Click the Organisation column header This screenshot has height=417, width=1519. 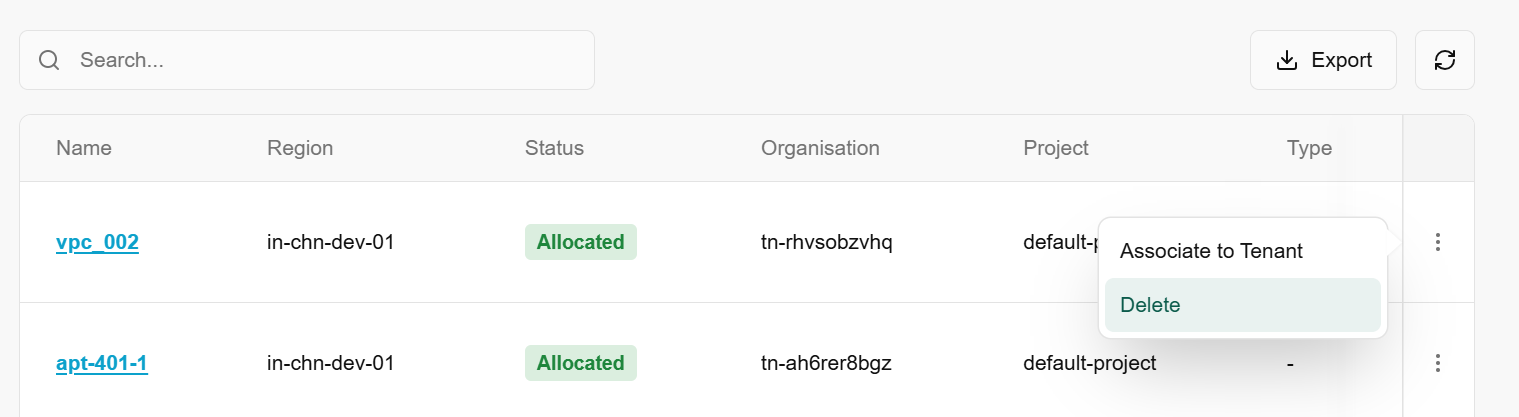click(x=820, y=148)
